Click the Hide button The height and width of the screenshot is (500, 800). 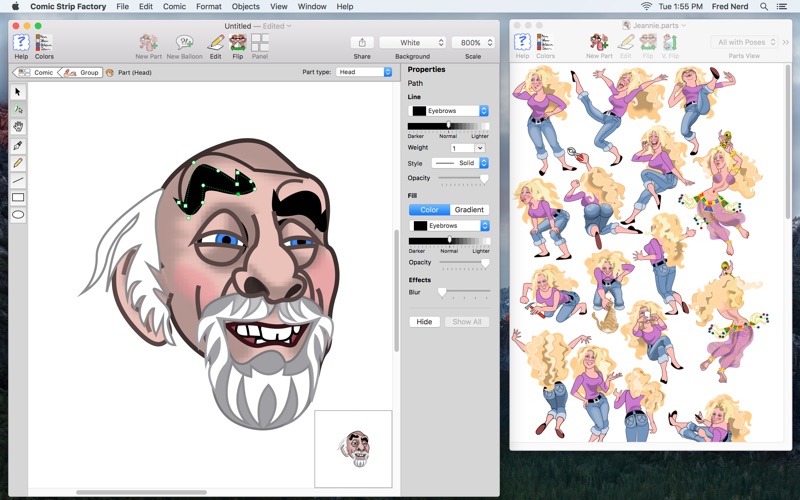point(424,322)
